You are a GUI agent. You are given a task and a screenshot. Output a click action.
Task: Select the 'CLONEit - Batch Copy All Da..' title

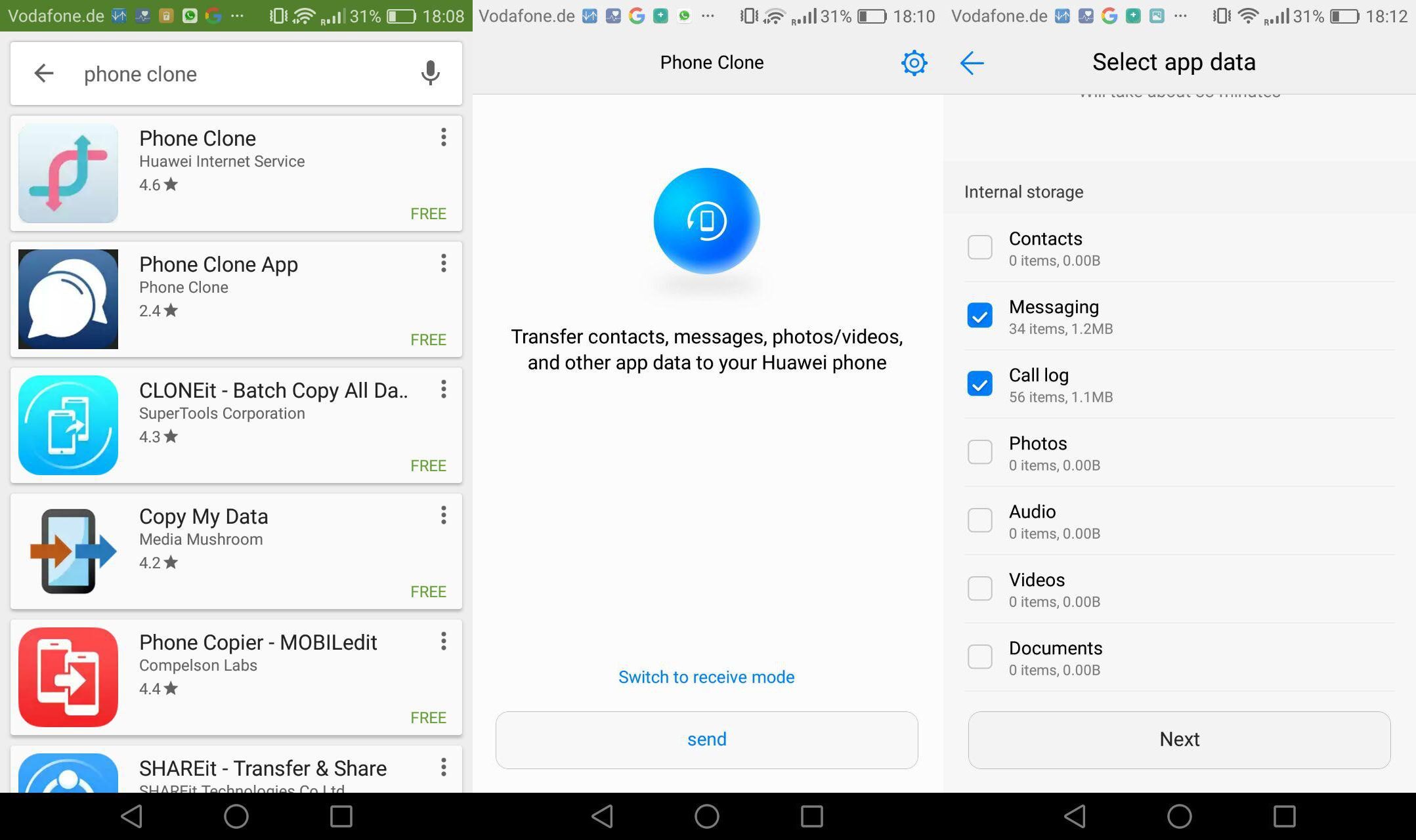273,390
